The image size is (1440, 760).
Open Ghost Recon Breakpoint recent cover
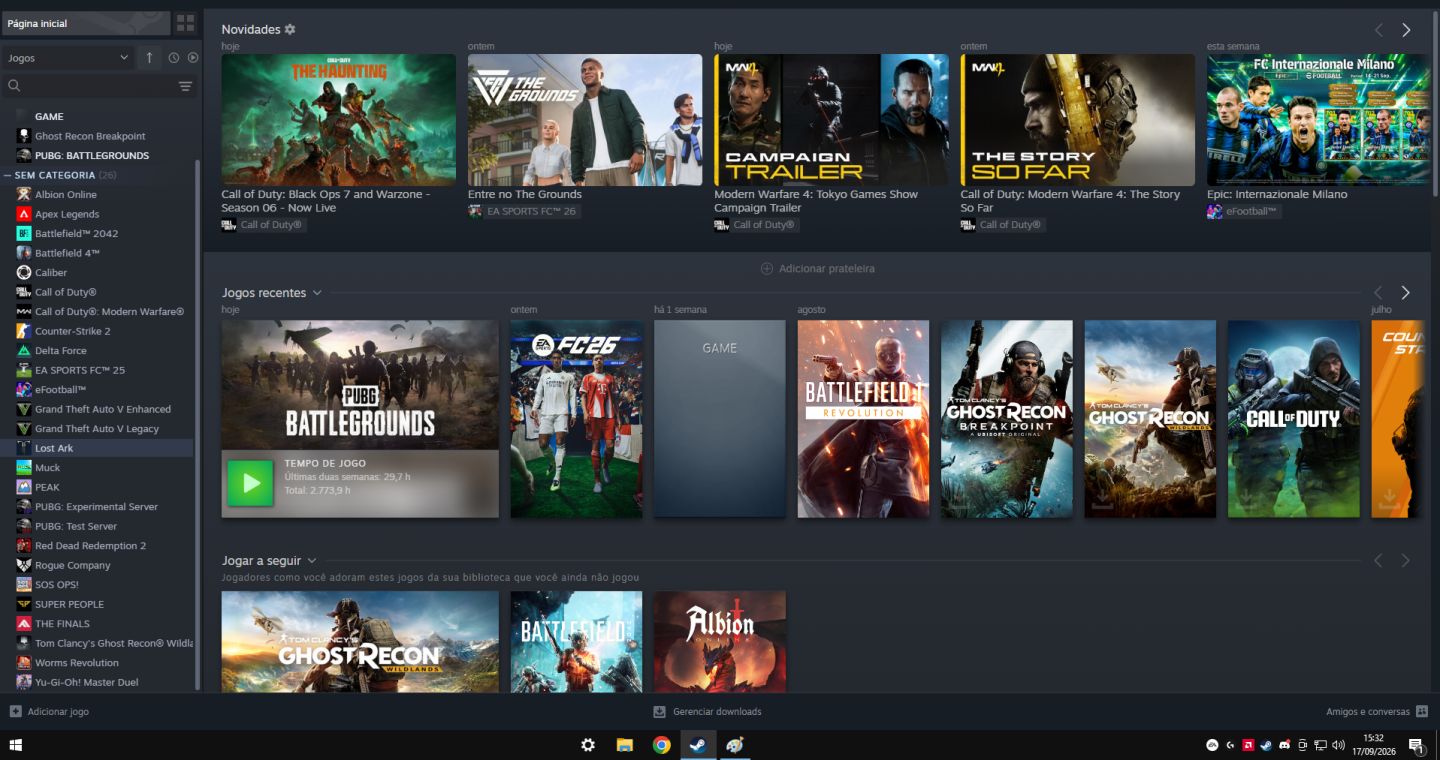tap(1007, 419)
